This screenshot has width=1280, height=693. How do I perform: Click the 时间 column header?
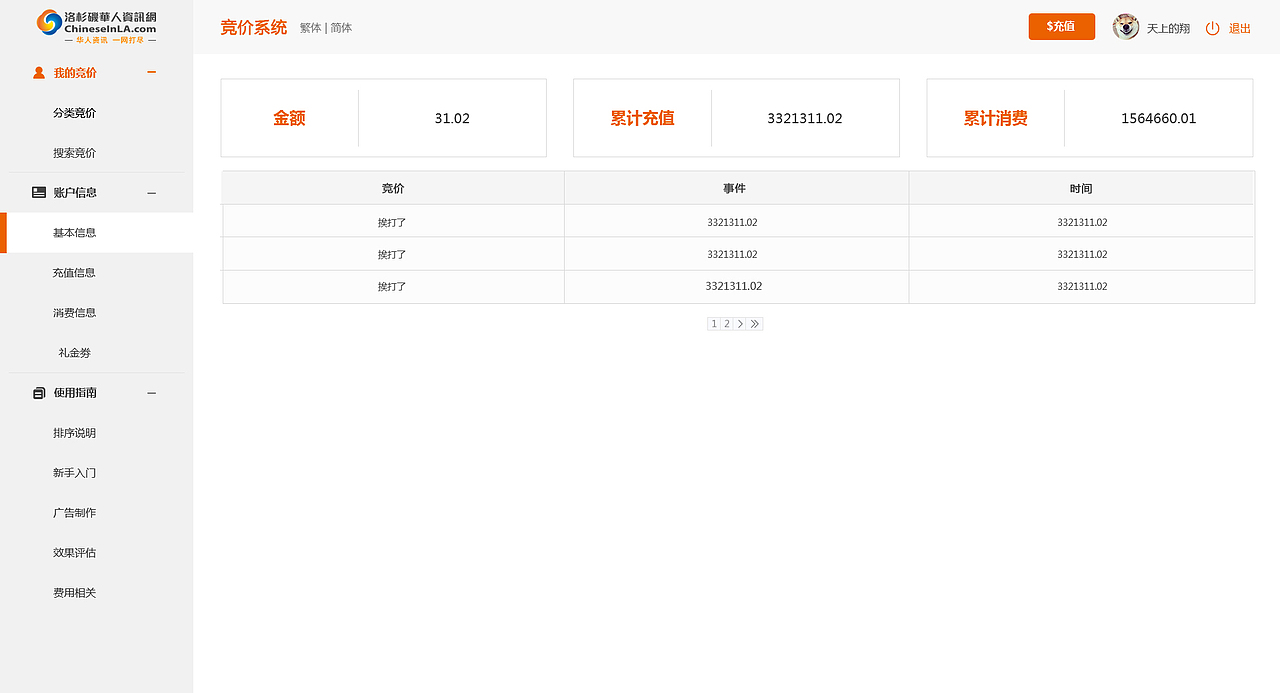coord(1081,188)
